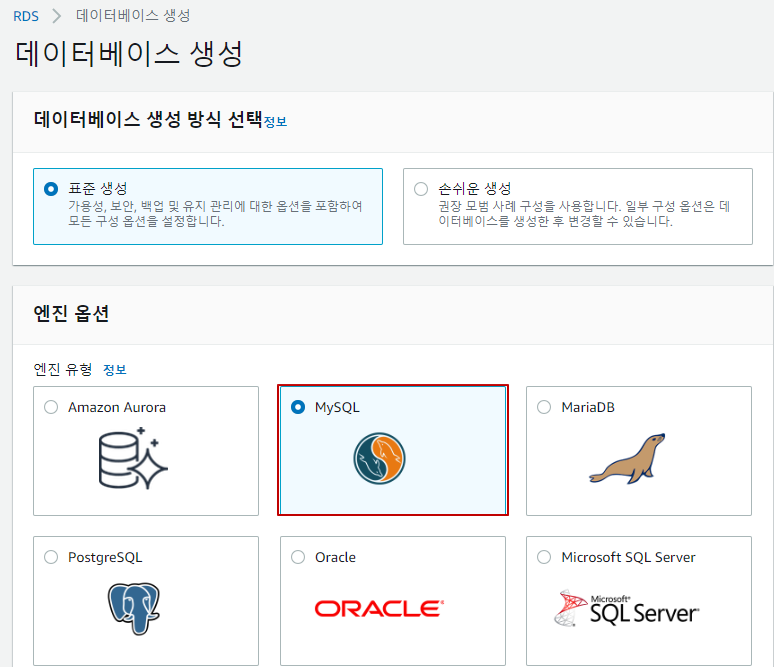This screenshot has width=774, height=667.
Task: Click the Microsoft SQL Server logo
Action: click(x=626, y=608)
